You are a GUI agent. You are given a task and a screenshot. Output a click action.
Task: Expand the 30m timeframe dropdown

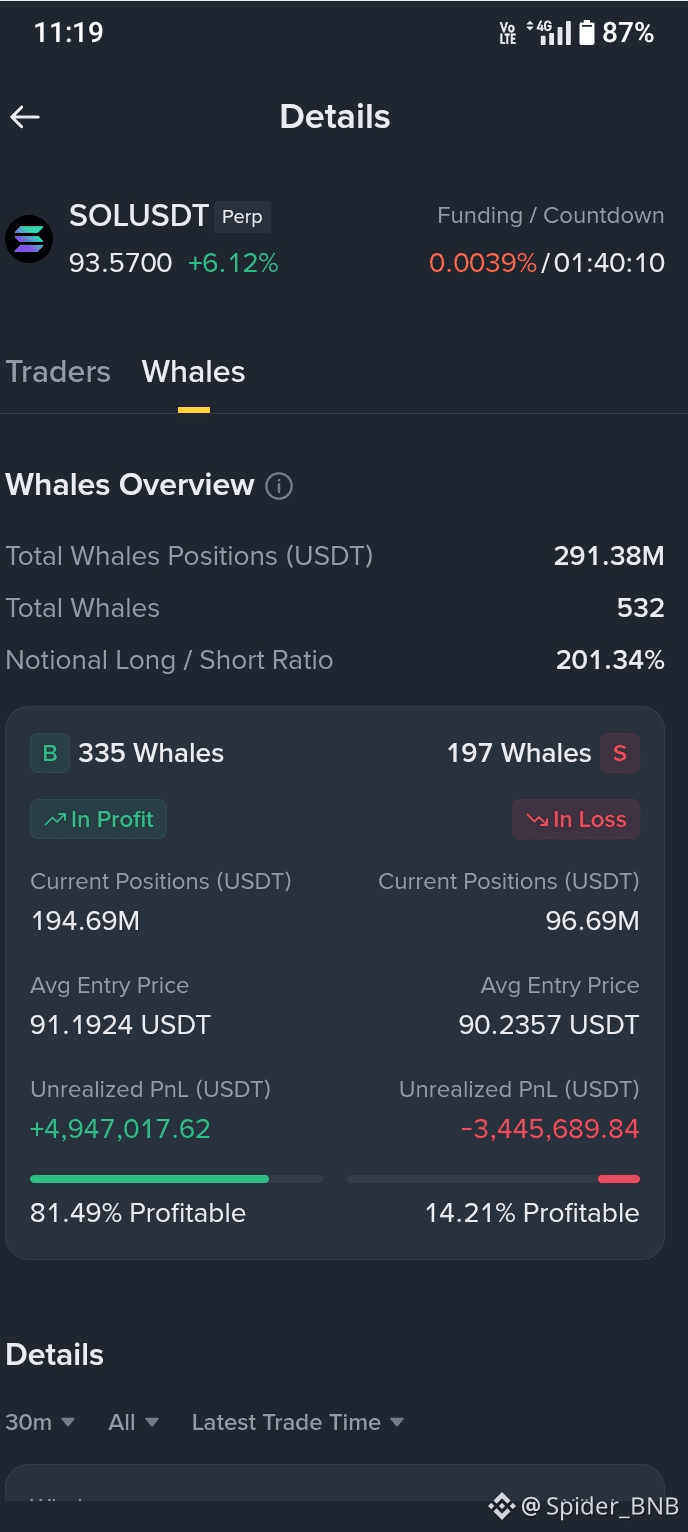coord(40,1422)
